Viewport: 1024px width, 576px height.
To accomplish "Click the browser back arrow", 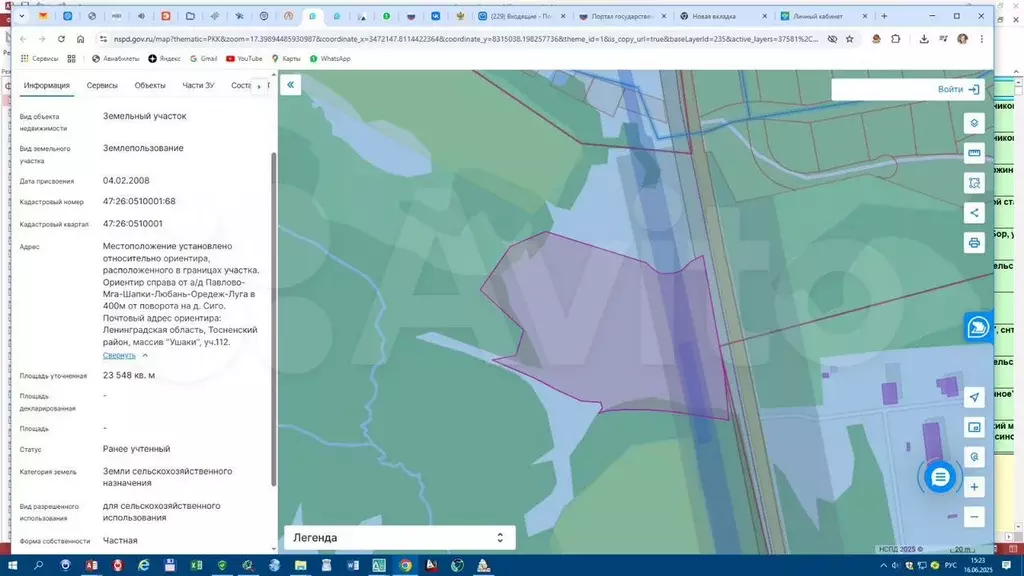I will (24, 39).
